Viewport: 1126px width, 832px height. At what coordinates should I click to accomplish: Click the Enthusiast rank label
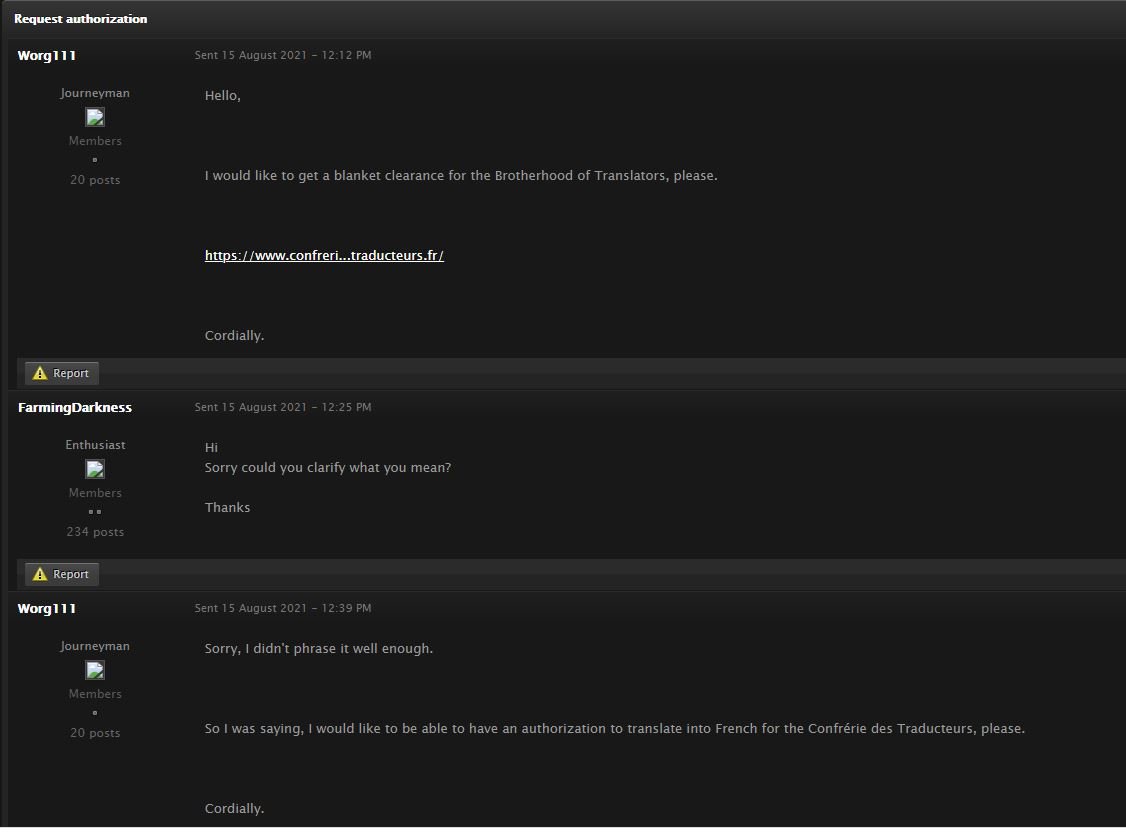pos(95,445)
